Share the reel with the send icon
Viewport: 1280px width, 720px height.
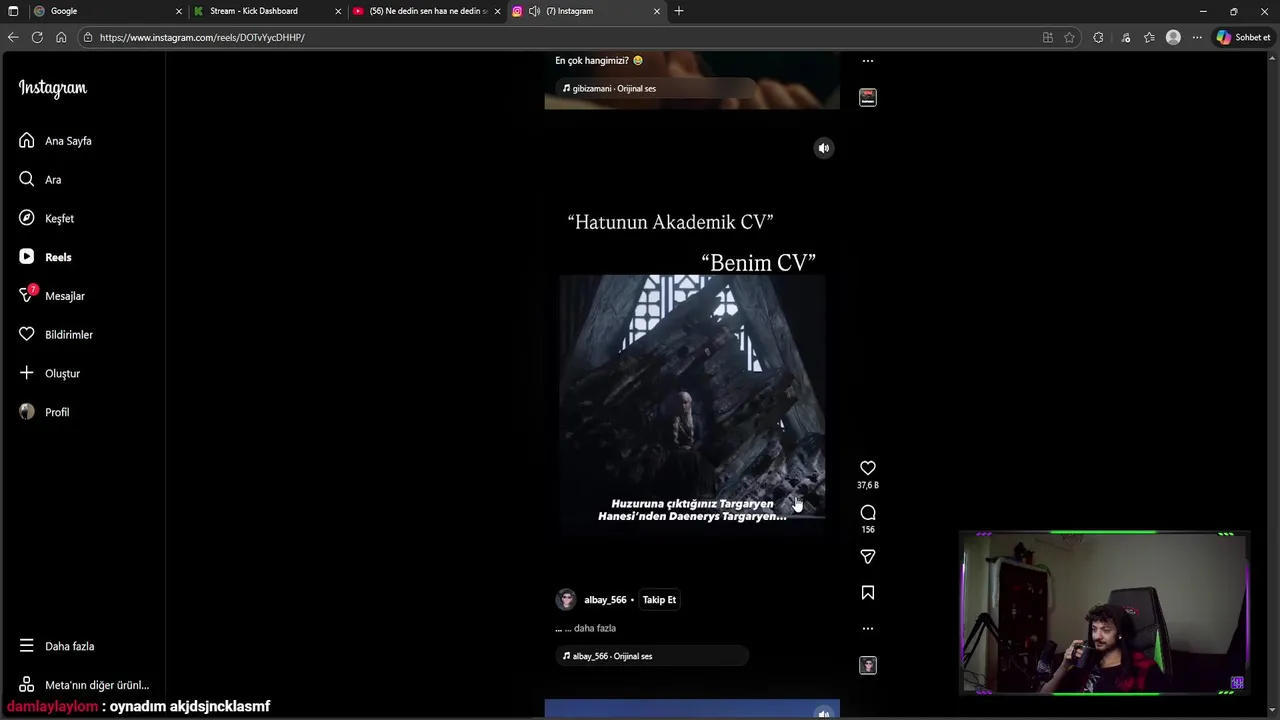coord(868,556)
